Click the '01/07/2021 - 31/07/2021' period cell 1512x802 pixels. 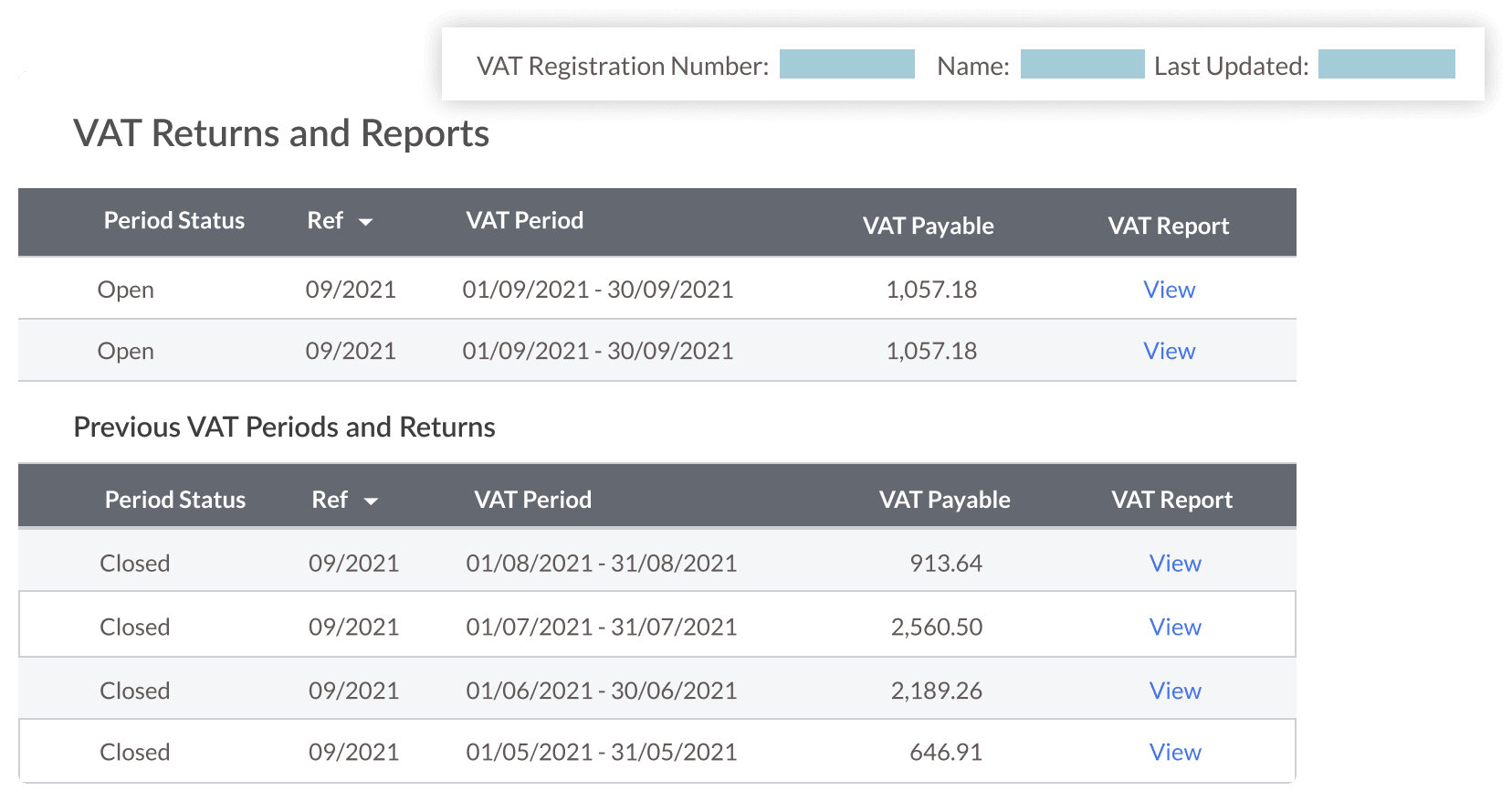coord(602,628)
